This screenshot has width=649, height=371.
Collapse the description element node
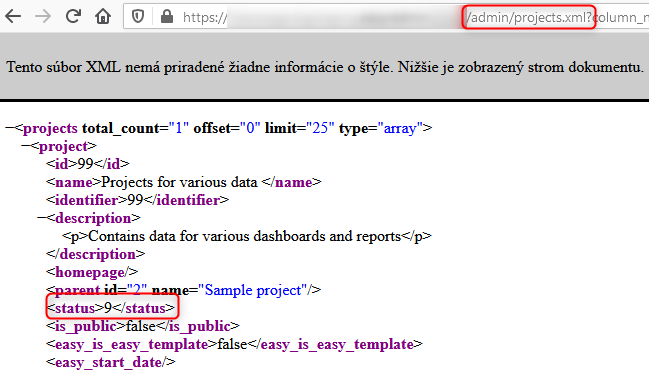(x=42, y=218)
